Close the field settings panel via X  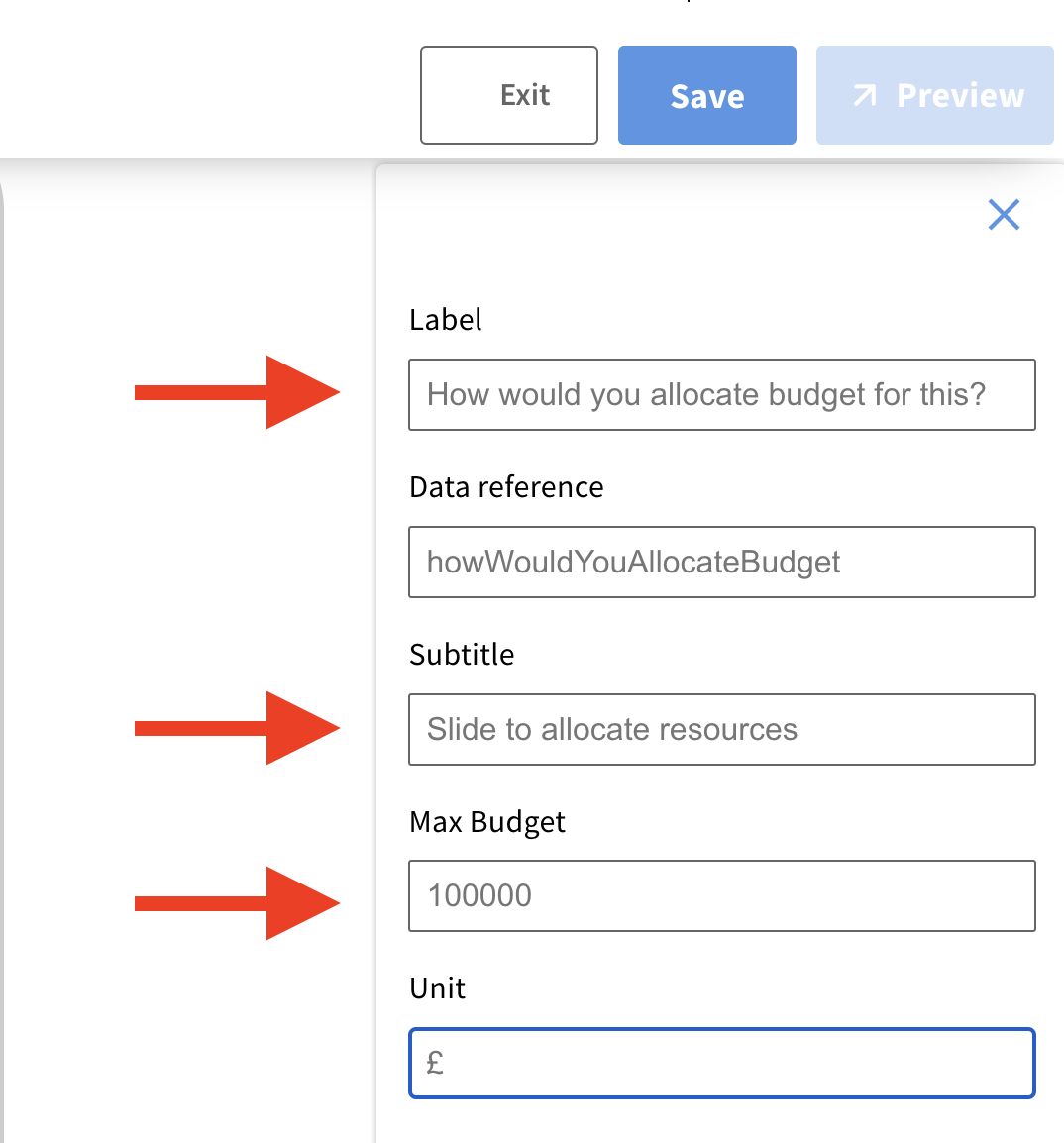point(1004,215)
